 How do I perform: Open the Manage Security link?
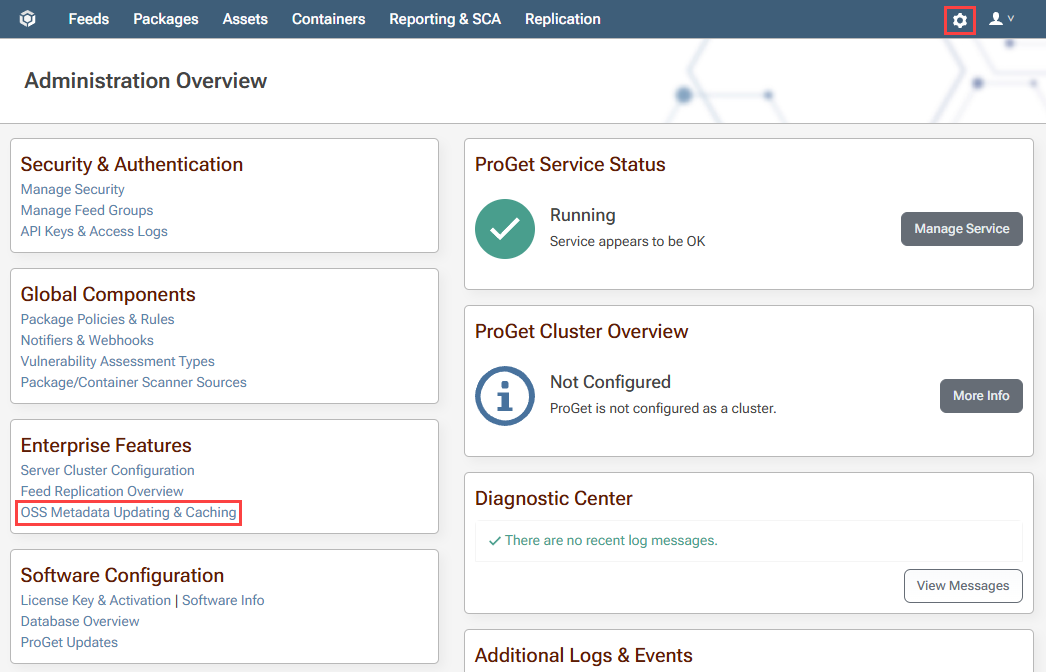tap(73, 190)
